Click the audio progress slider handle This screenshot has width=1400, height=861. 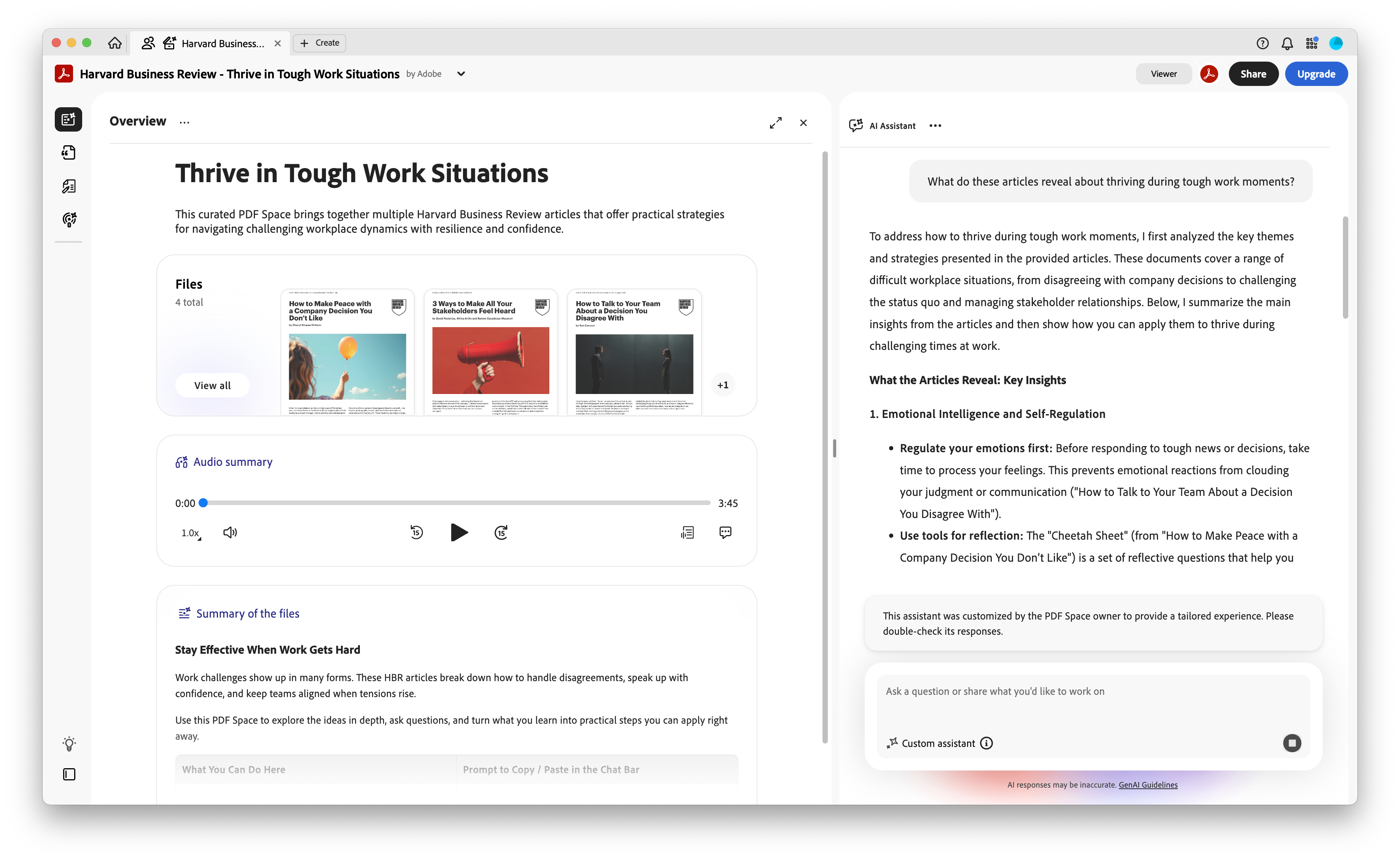coord(203,503)
